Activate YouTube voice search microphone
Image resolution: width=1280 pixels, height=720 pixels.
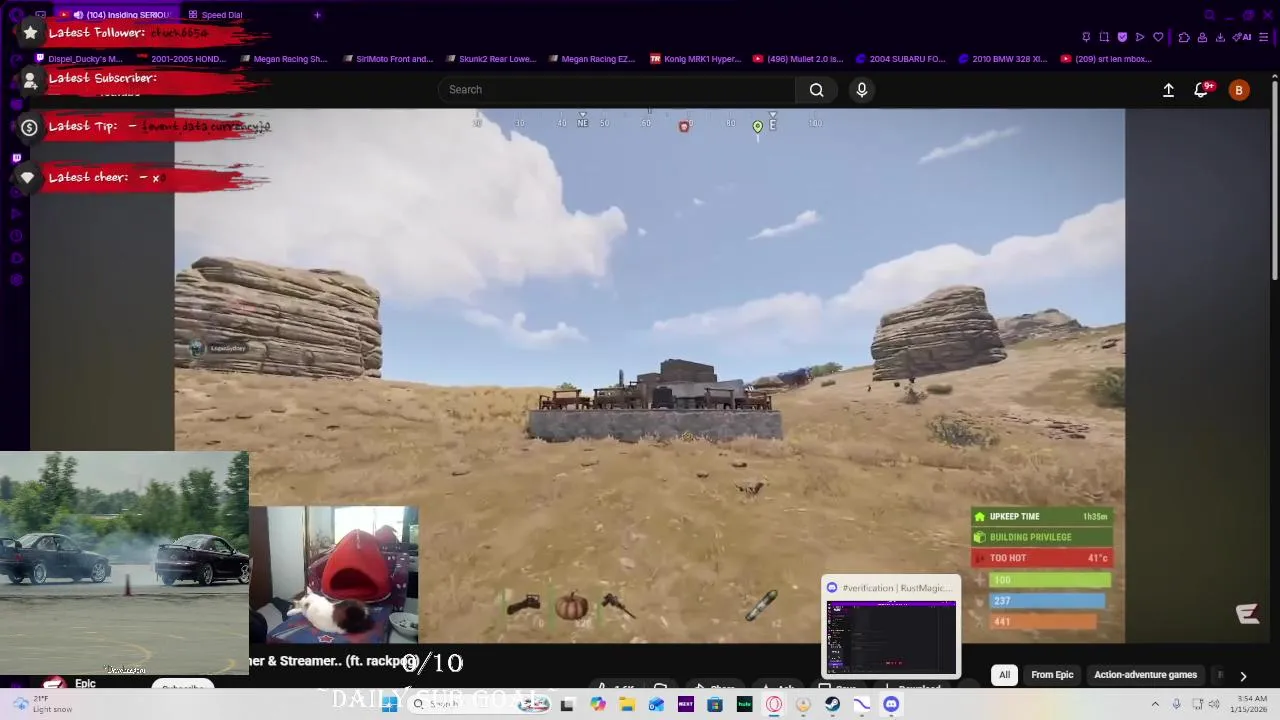click(862, 90)
